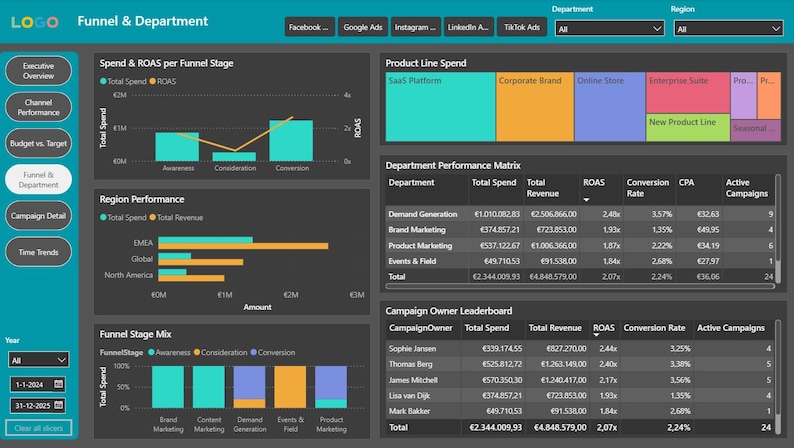Click Total Revenue legend in Region Performance

[x=176, y=218]
